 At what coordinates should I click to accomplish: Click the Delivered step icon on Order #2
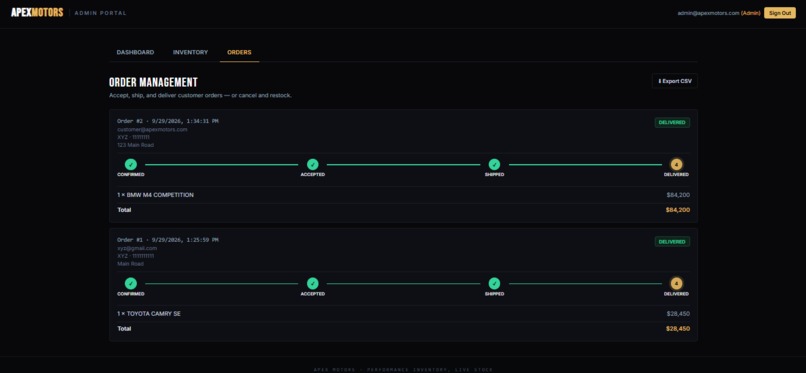676,164
